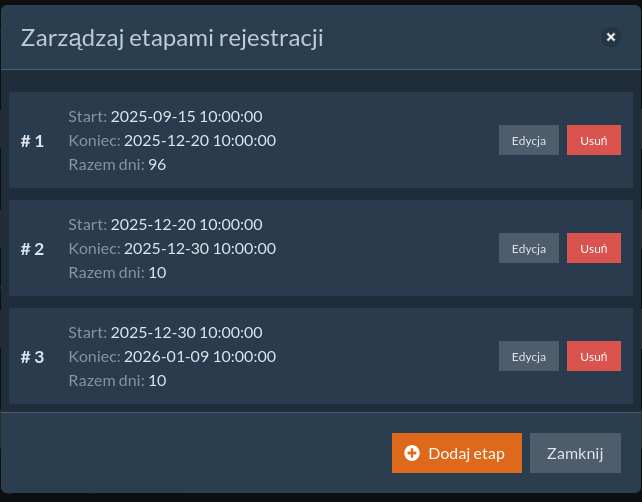Click the dialog title Zarządzaj etapami rejestracji
The width and height of the screenshot is (642, 502).
point(172,38)
